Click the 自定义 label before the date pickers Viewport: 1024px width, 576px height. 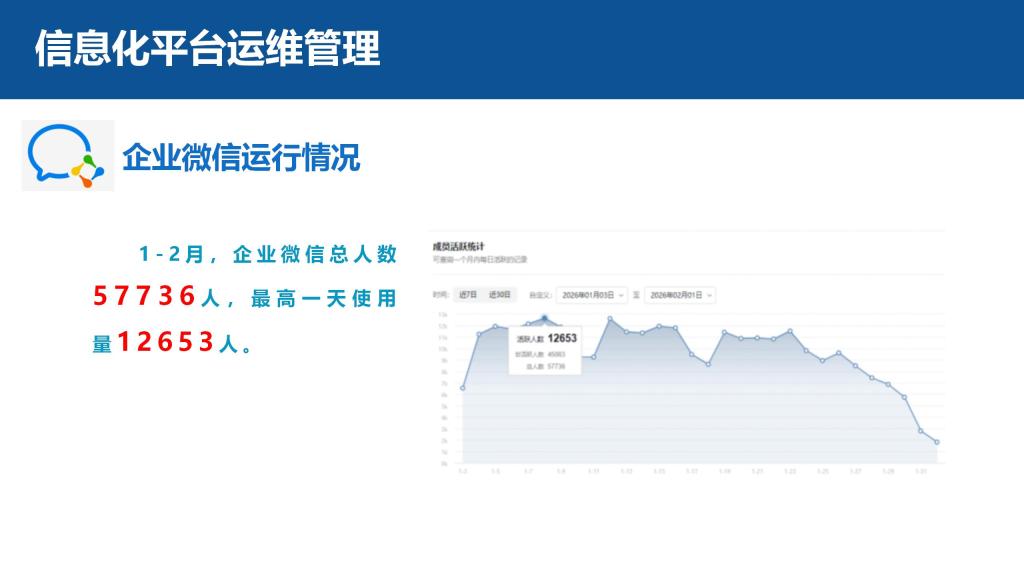tap(539, 295)
